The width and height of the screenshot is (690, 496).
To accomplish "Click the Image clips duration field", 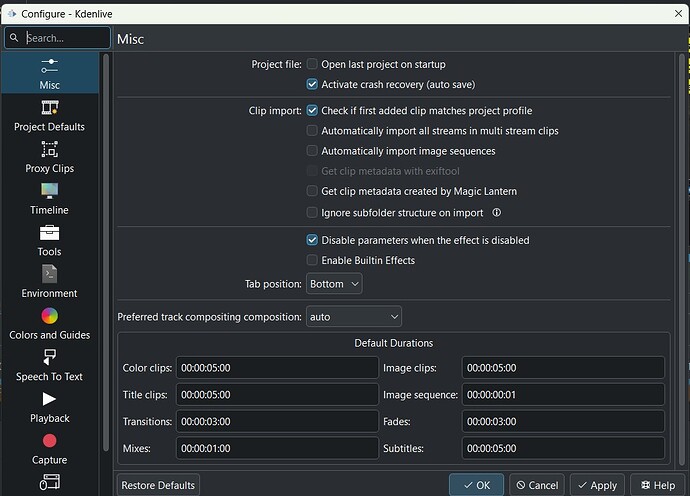I will coord(563,367).
